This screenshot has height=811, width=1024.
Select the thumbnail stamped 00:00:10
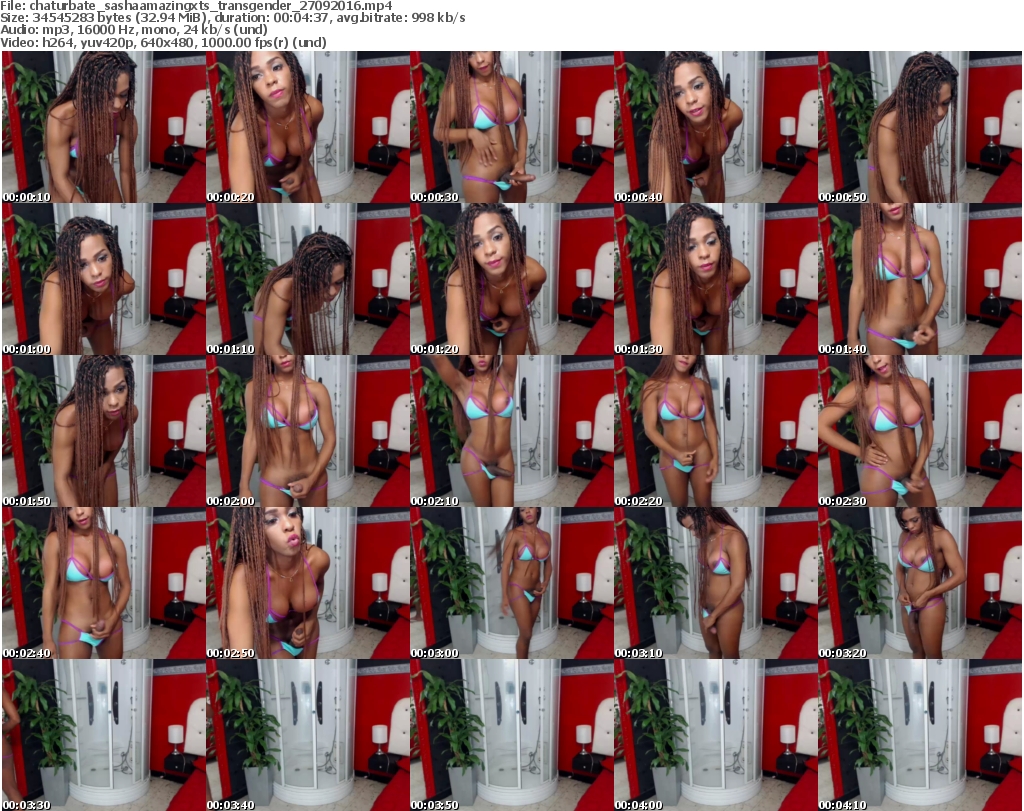(x=104, y=127)
